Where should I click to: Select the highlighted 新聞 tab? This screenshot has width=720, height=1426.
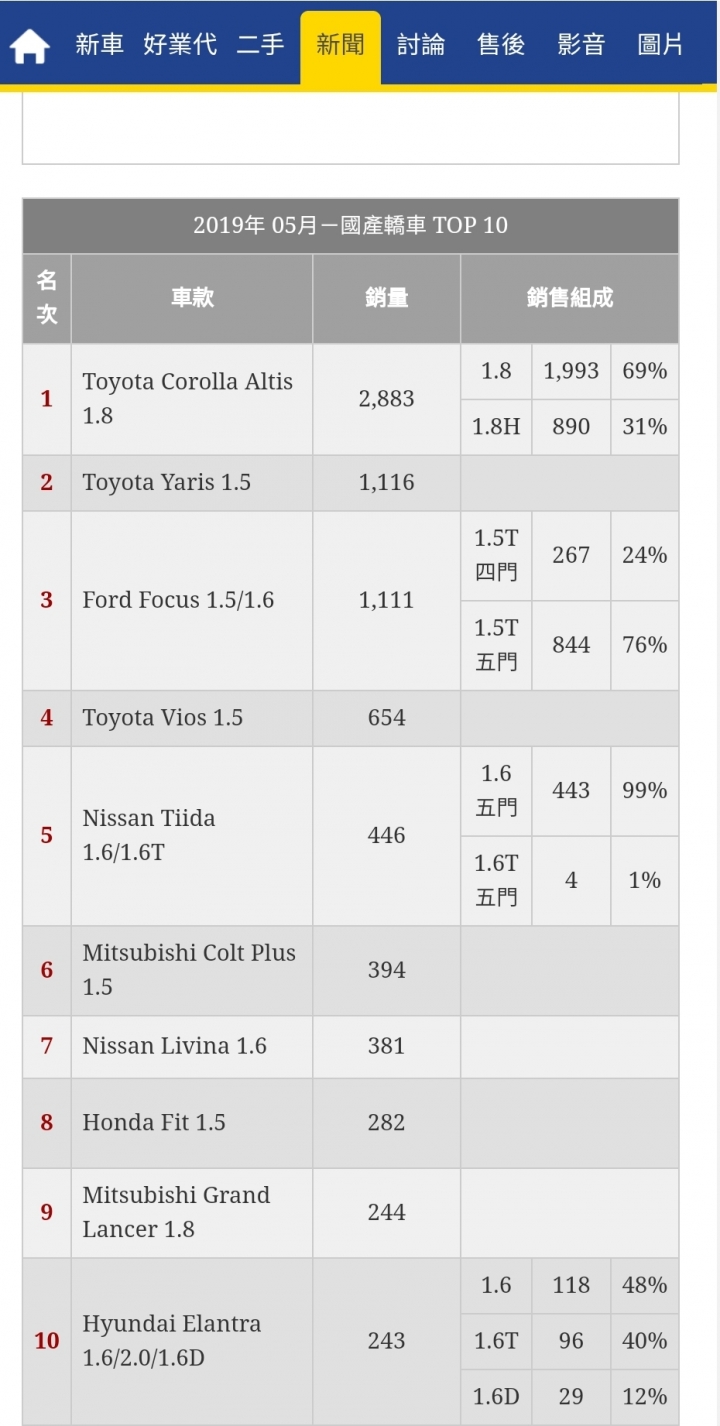[340, 47]
